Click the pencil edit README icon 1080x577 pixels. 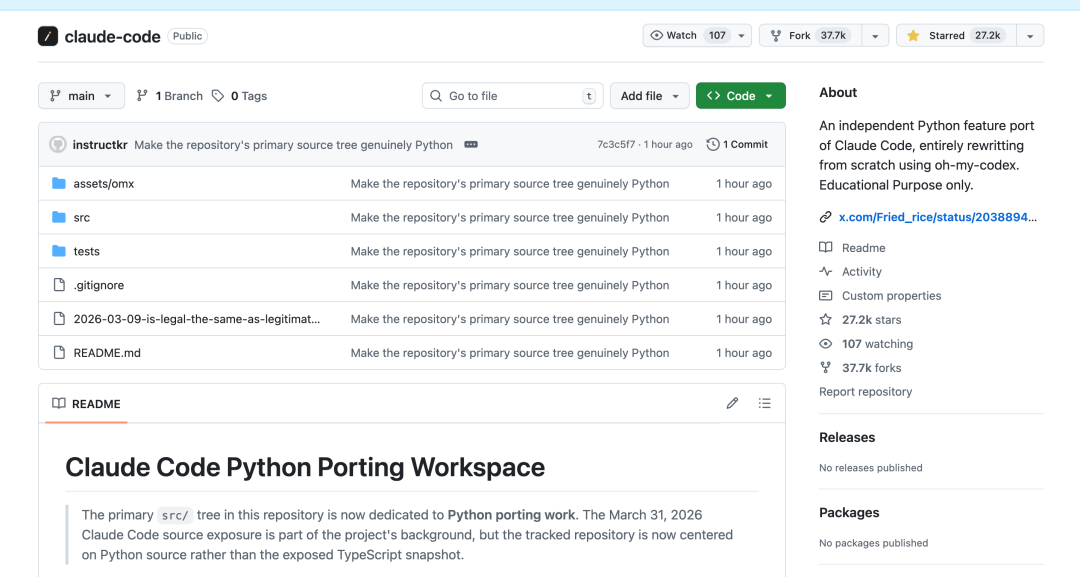coord(732,403)
